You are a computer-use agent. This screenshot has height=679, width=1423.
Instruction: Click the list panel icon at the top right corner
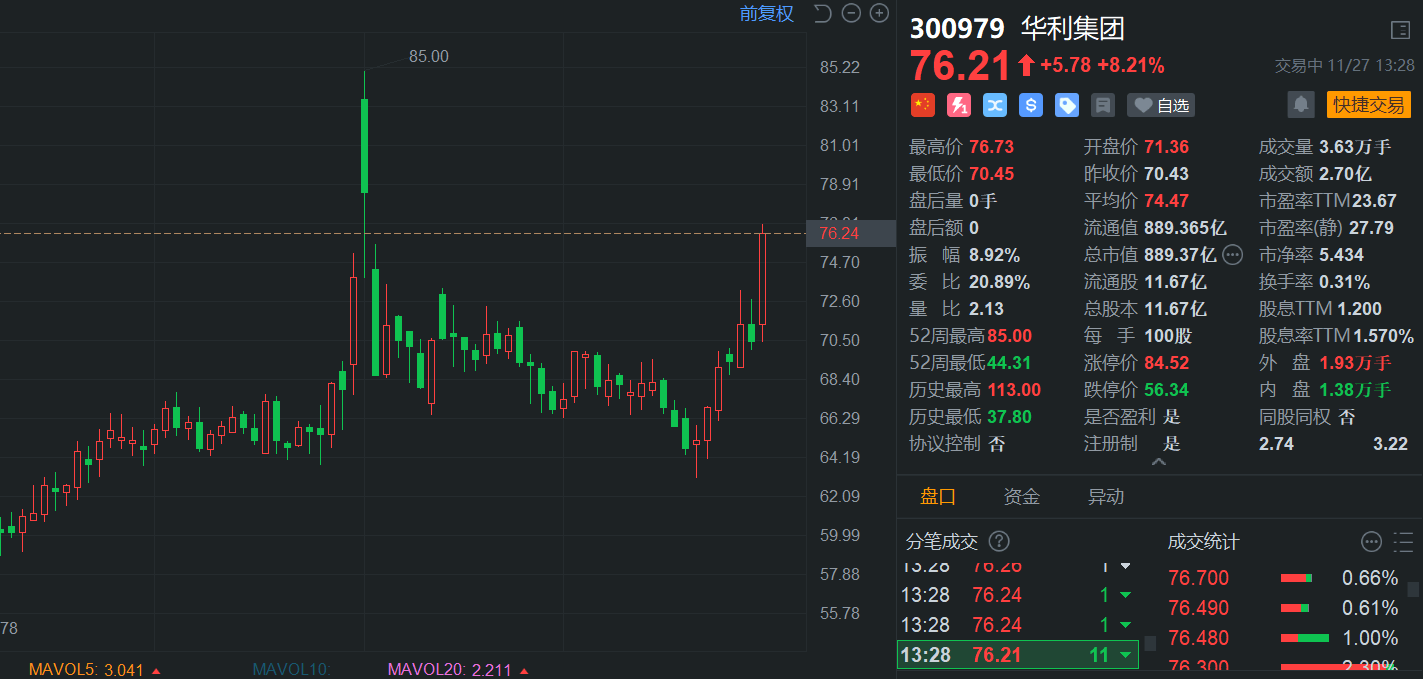(1401, 30)
